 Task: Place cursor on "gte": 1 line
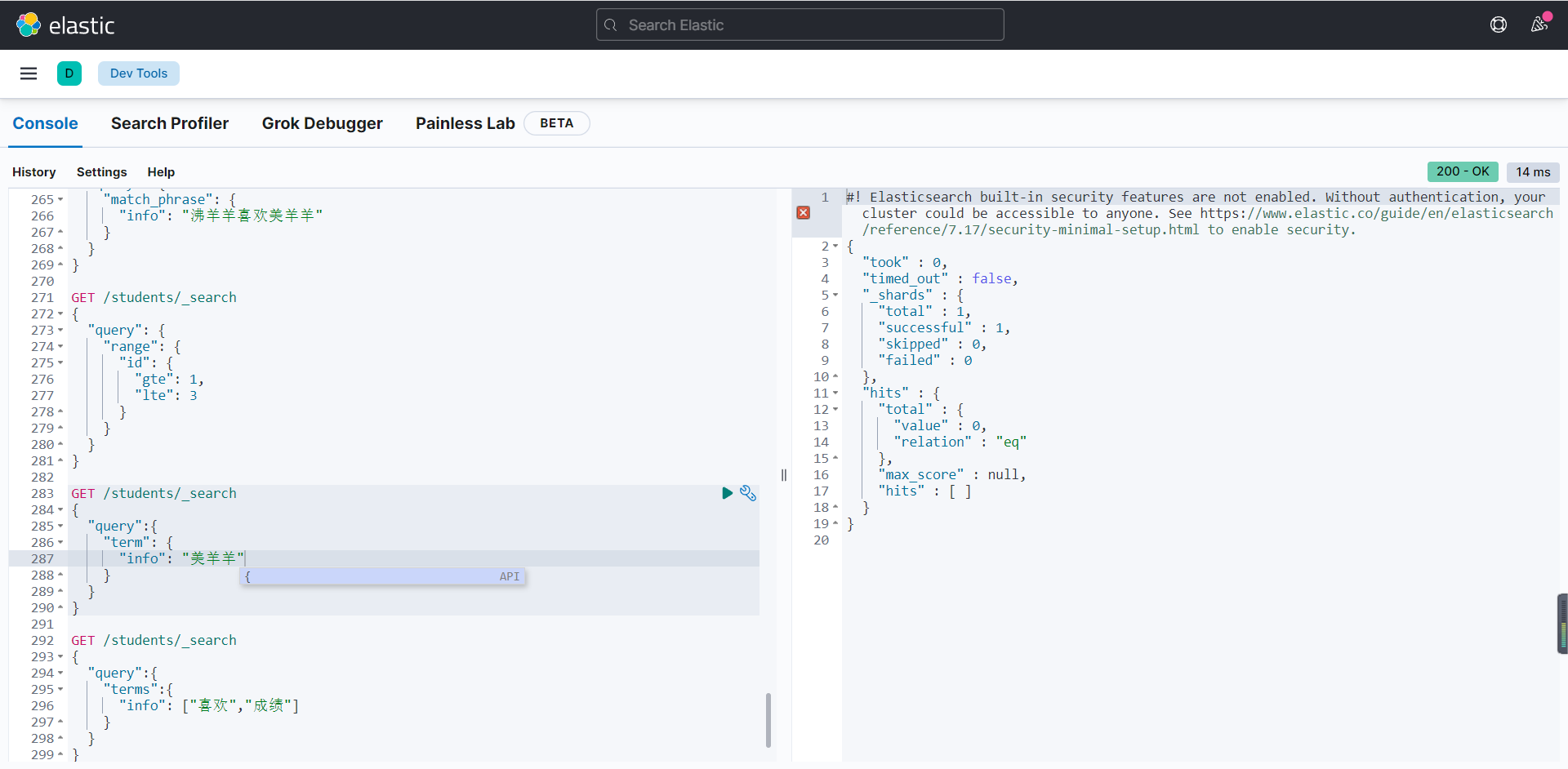coord(169,379)
